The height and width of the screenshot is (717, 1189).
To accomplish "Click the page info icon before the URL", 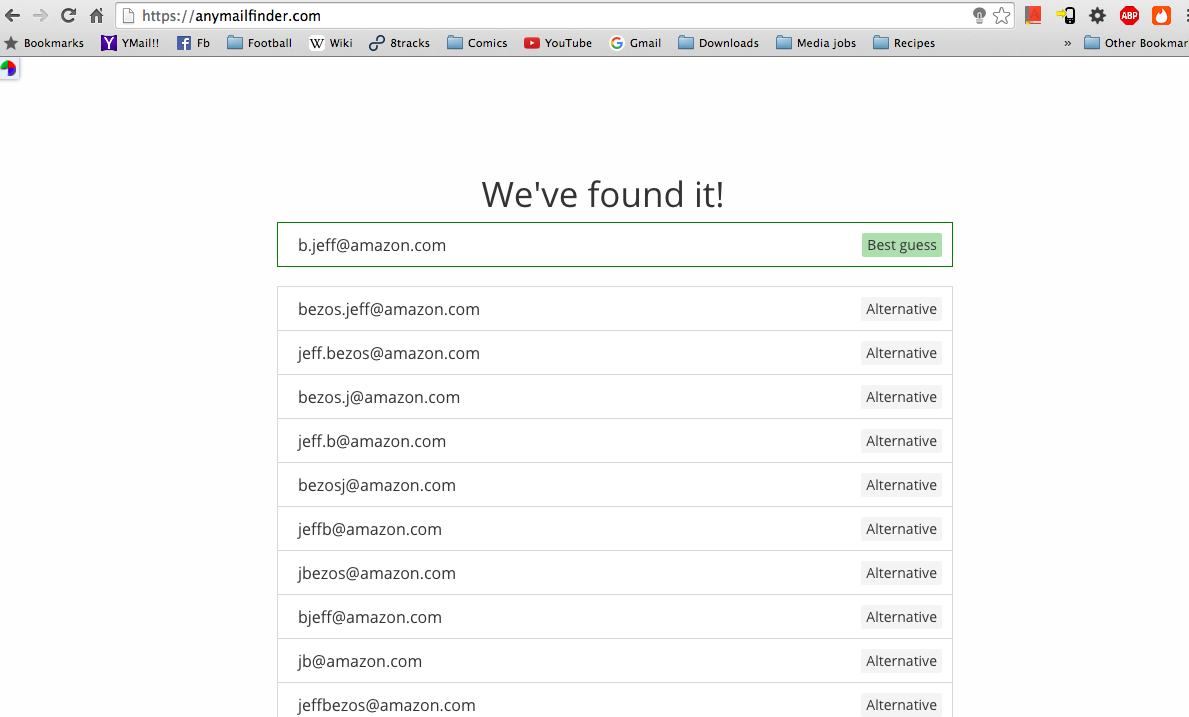I will click(x=129, y=15).
